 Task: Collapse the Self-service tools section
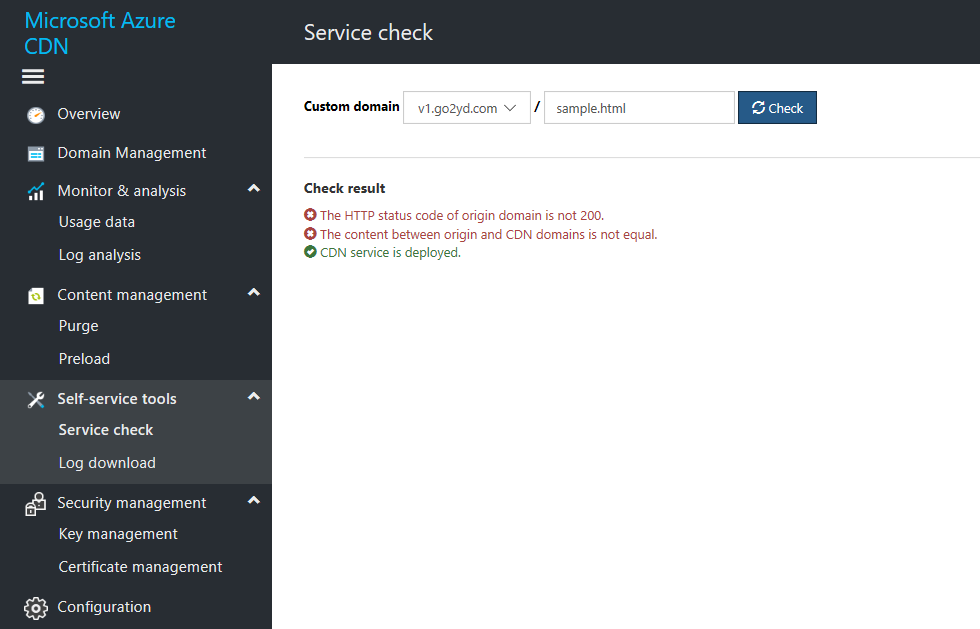[254, 396]
